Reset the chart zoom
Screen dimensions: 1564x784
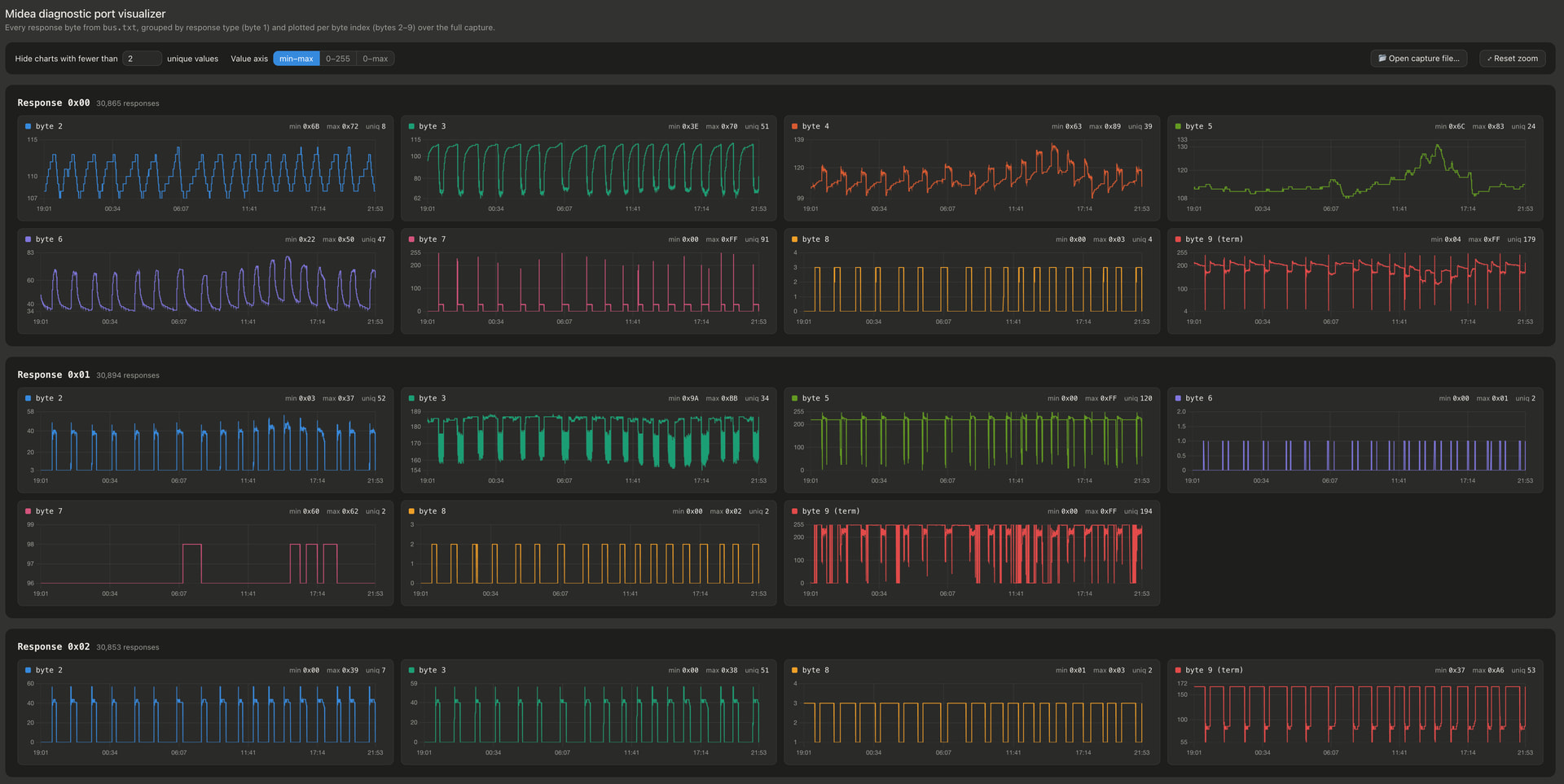pyautogui.click(x=1513, y=59)
